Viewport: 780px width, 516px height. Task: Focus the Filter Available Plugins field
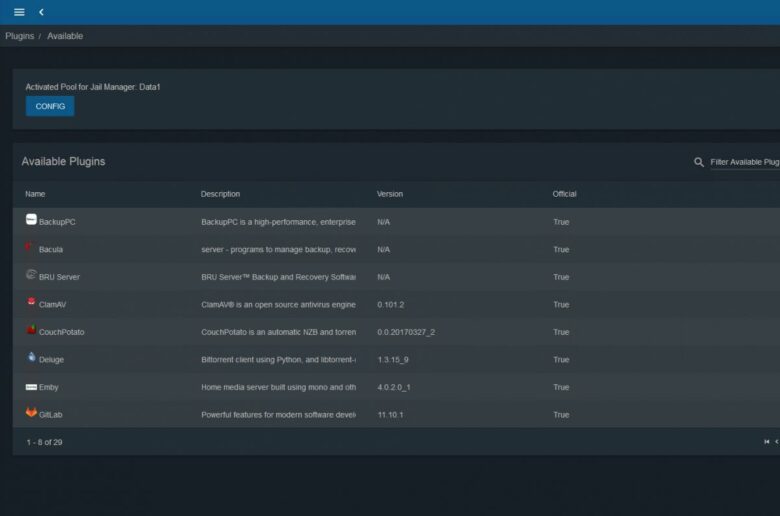(745, 162)
